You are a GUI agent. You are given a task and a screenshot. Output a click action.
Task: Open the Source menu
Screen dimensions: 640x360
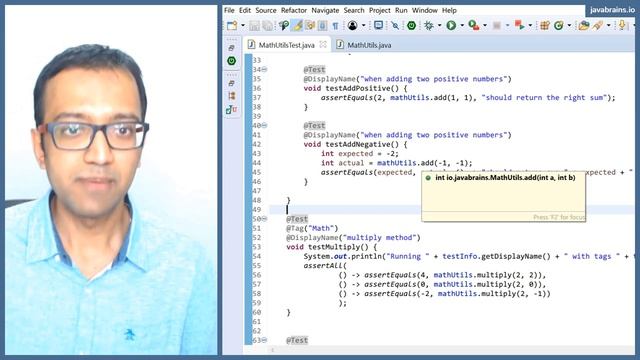pyautogui.click(x=266, y=10)
